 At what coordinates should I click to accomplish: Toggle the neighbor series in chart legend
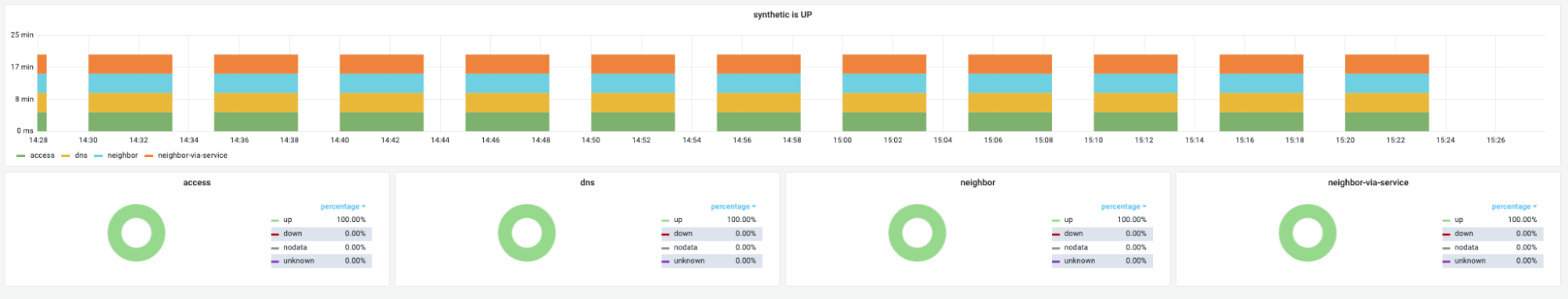(x=116, y=155)
